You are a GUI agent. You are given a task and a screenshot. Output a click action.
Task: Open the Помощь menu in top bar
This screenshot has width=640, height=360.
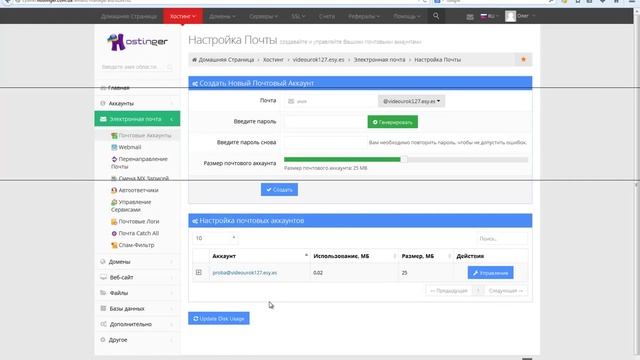(x=407, y=16)
